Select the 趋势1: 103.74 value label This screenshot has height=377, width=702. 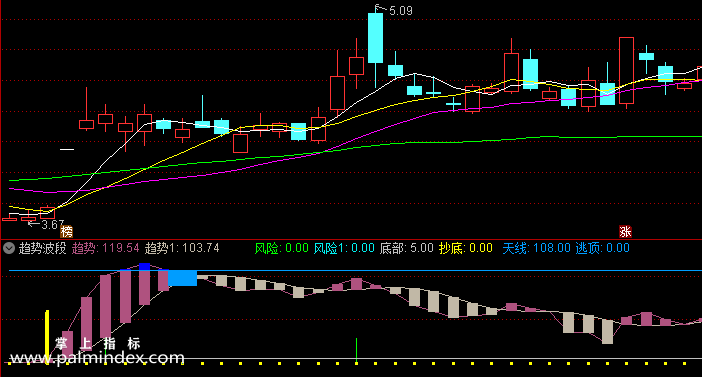[x=182, y=248]
